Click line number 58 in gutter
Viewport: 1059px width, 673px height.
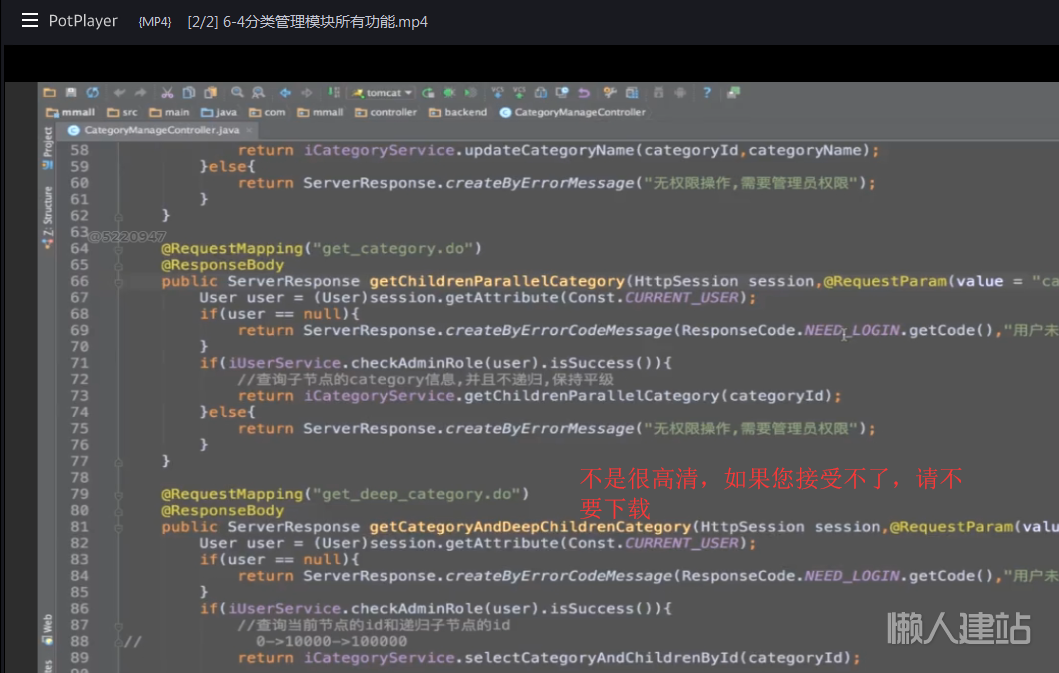click(x=80, y=150)
